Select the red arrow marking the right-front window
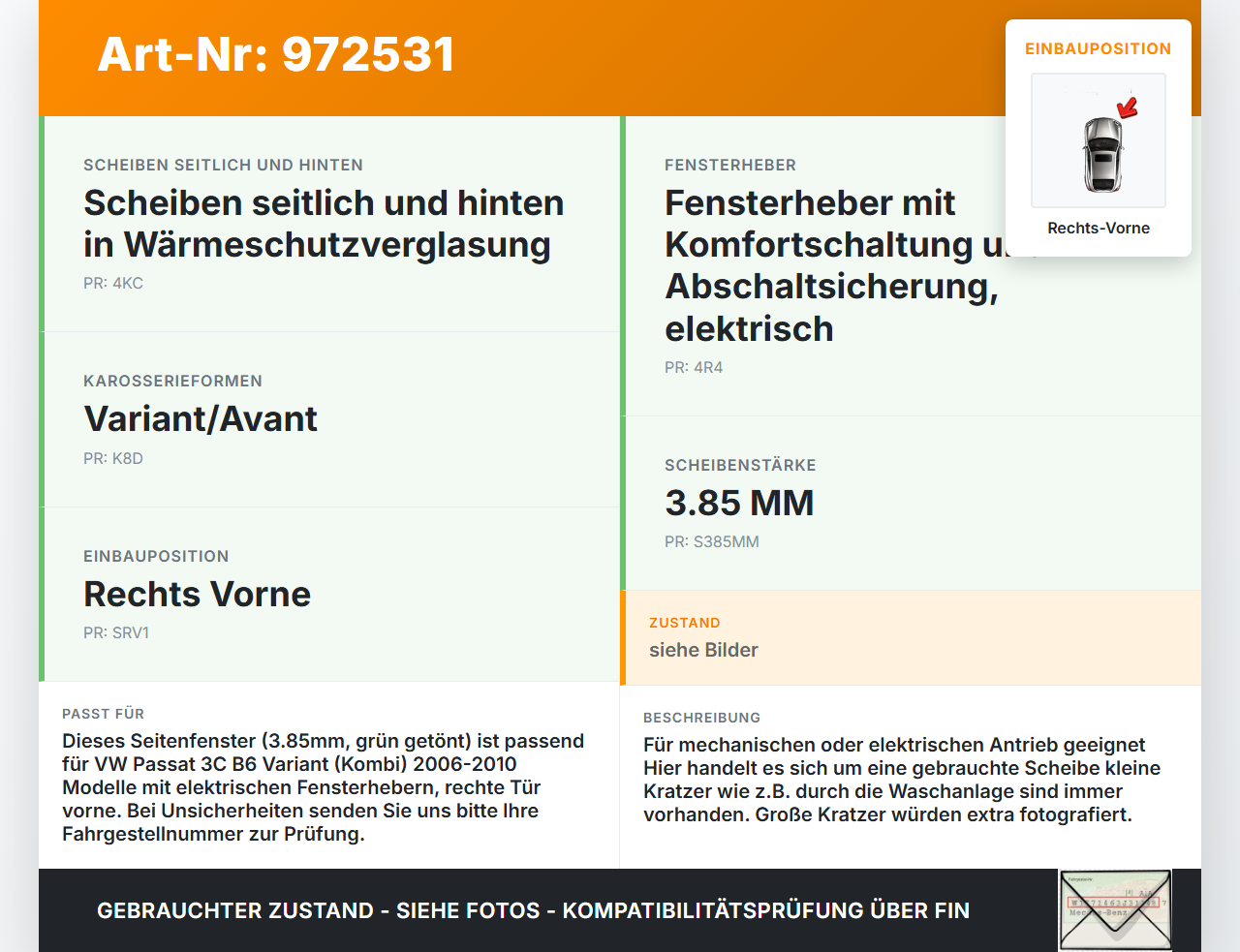 (1126, 108)
